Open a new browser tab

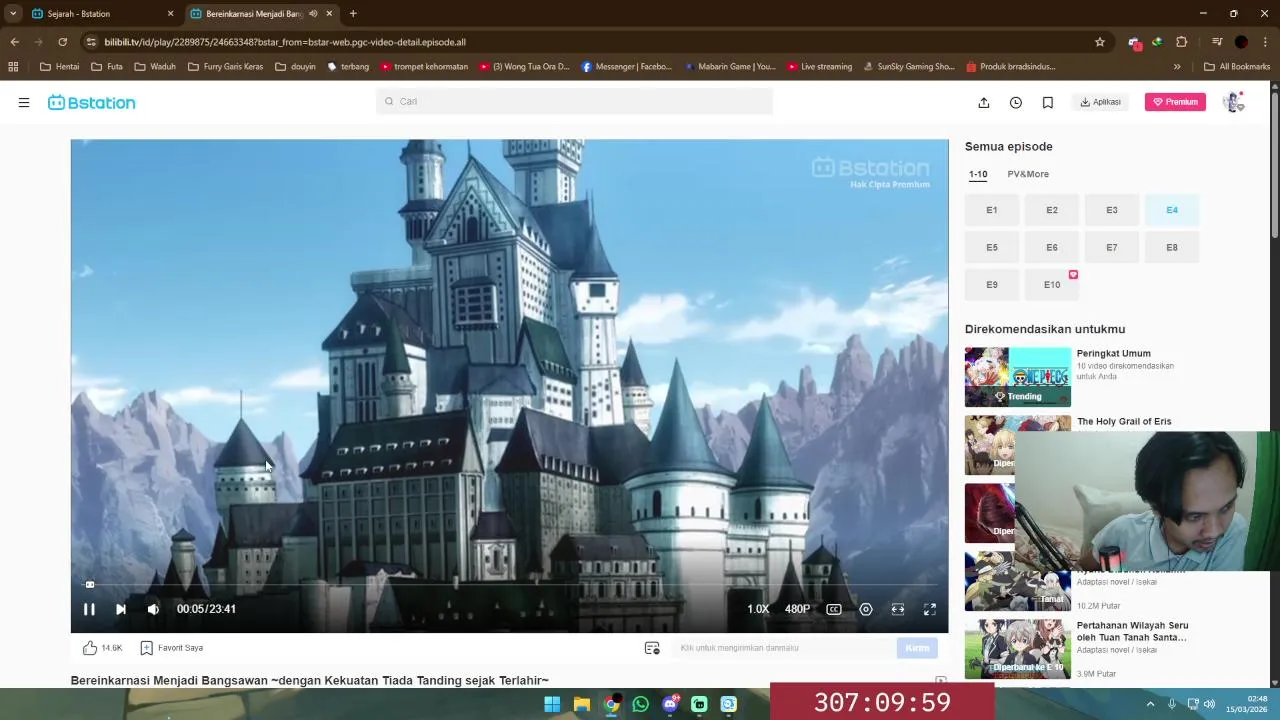tap(353, 14)
